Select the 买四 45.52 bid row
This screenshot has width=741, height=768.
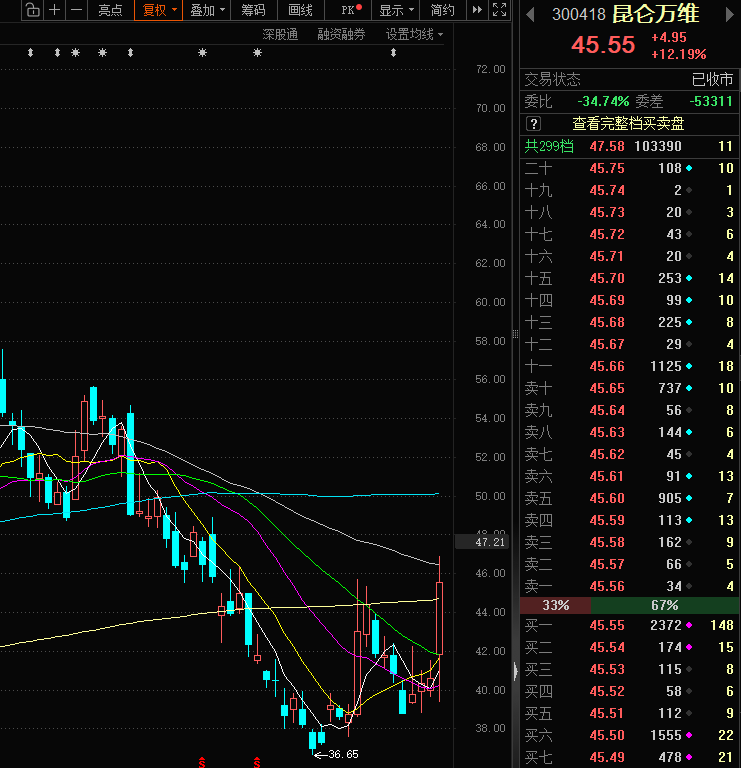pos(629,692)
